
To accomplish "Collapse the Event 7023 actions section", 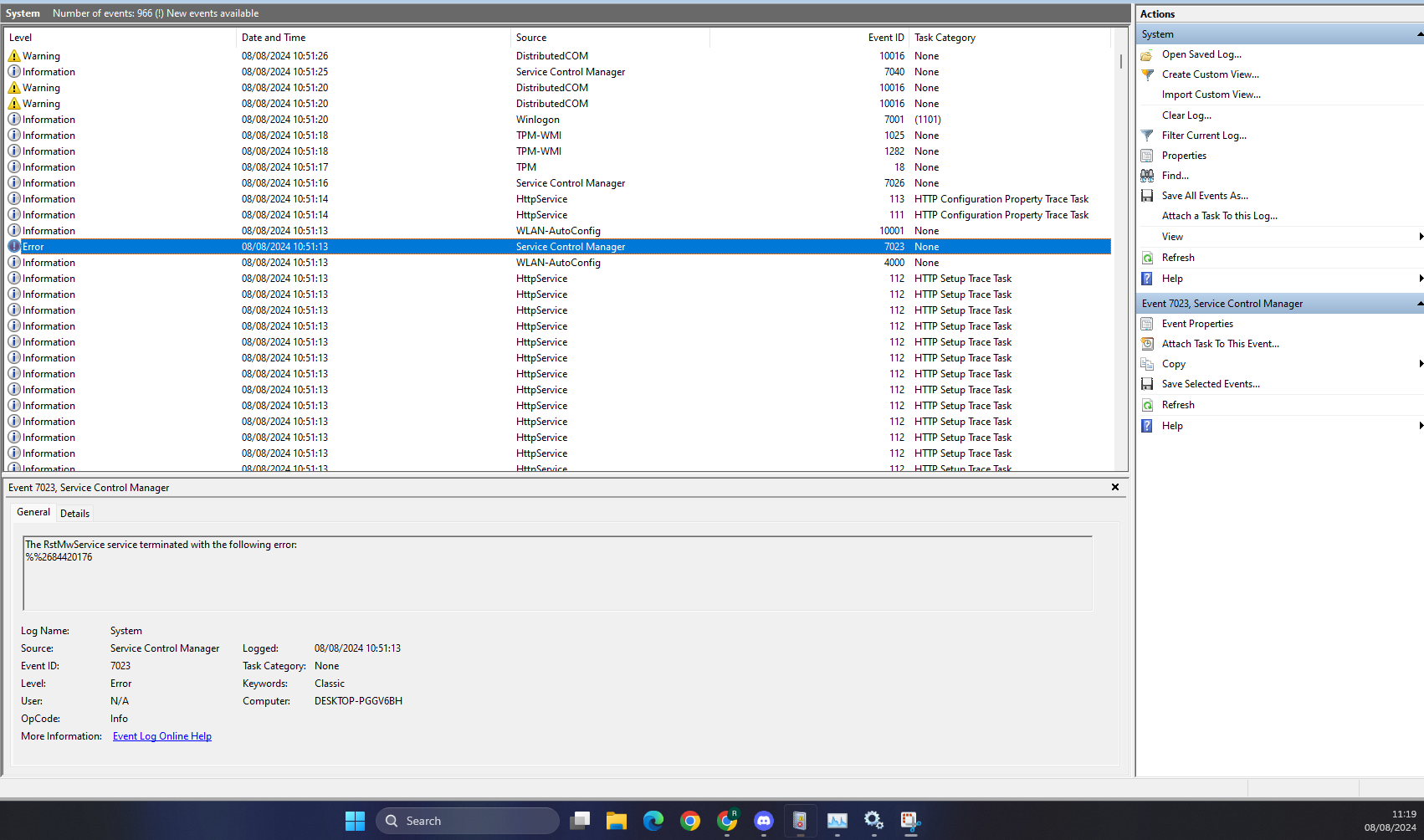I will [x=1419, y=304].
